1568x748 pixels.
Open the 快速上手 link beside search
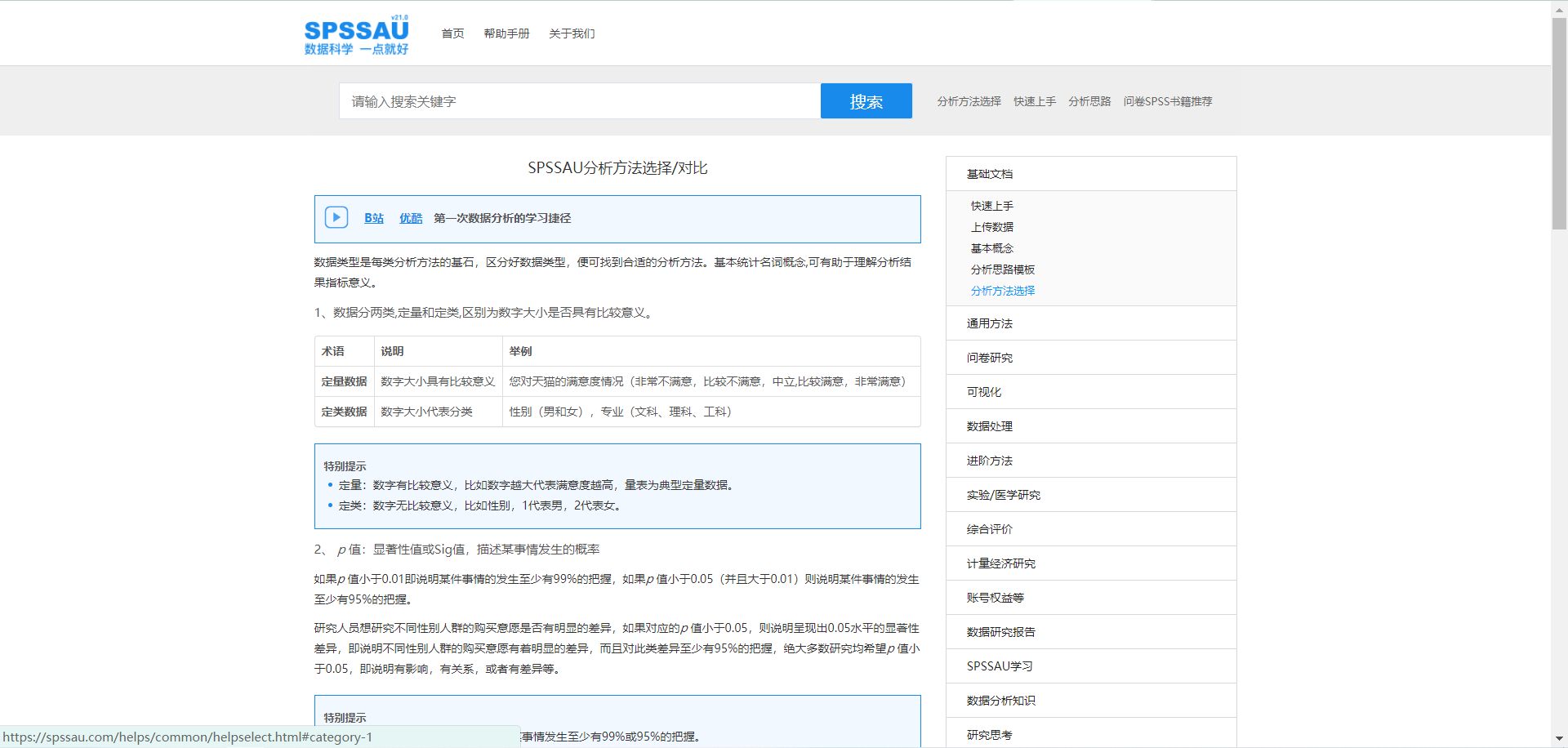point(1034,100)
